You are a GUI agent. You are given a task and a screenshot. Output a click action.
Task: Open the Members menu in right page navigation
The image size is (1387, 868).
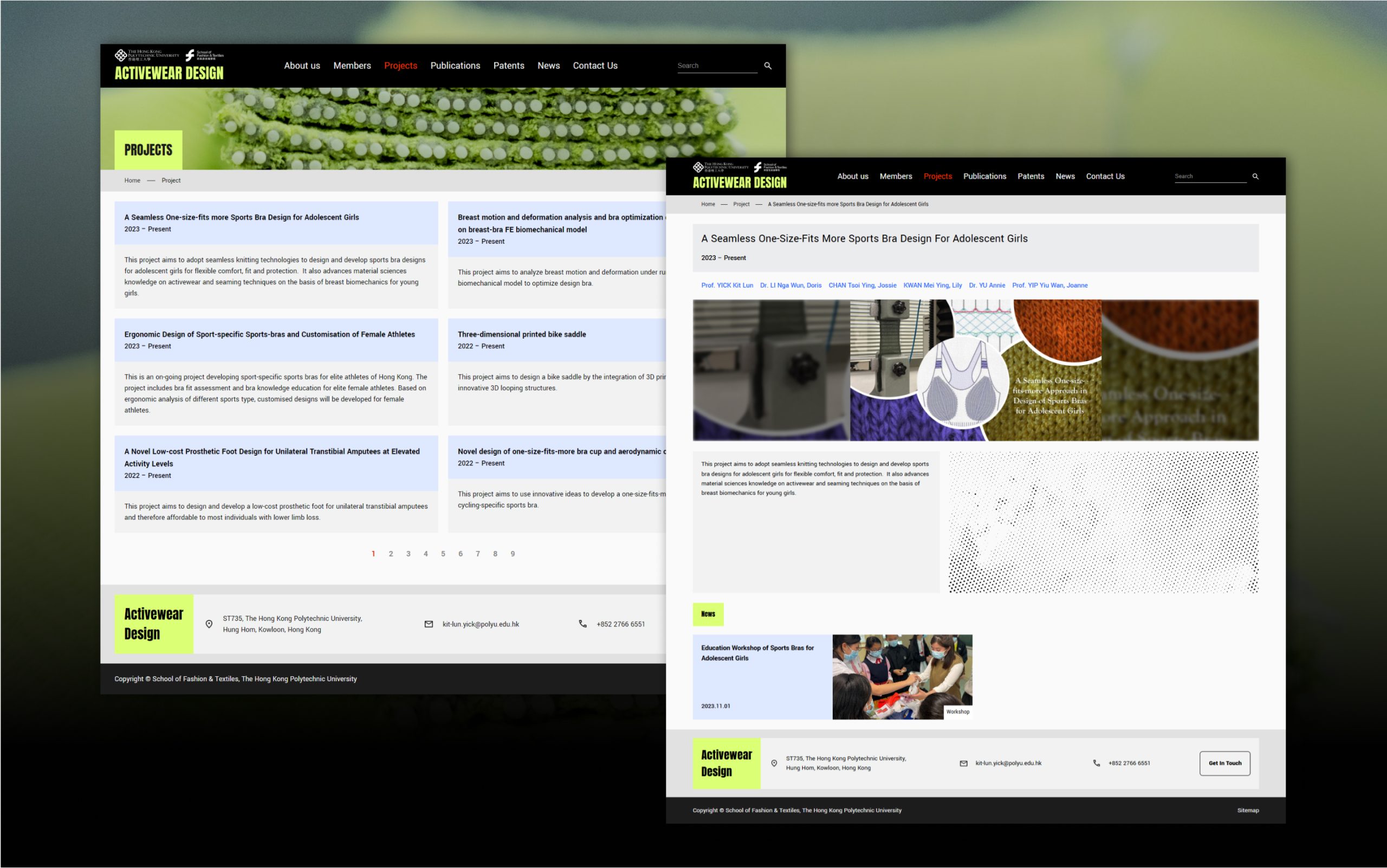point(895,176)
